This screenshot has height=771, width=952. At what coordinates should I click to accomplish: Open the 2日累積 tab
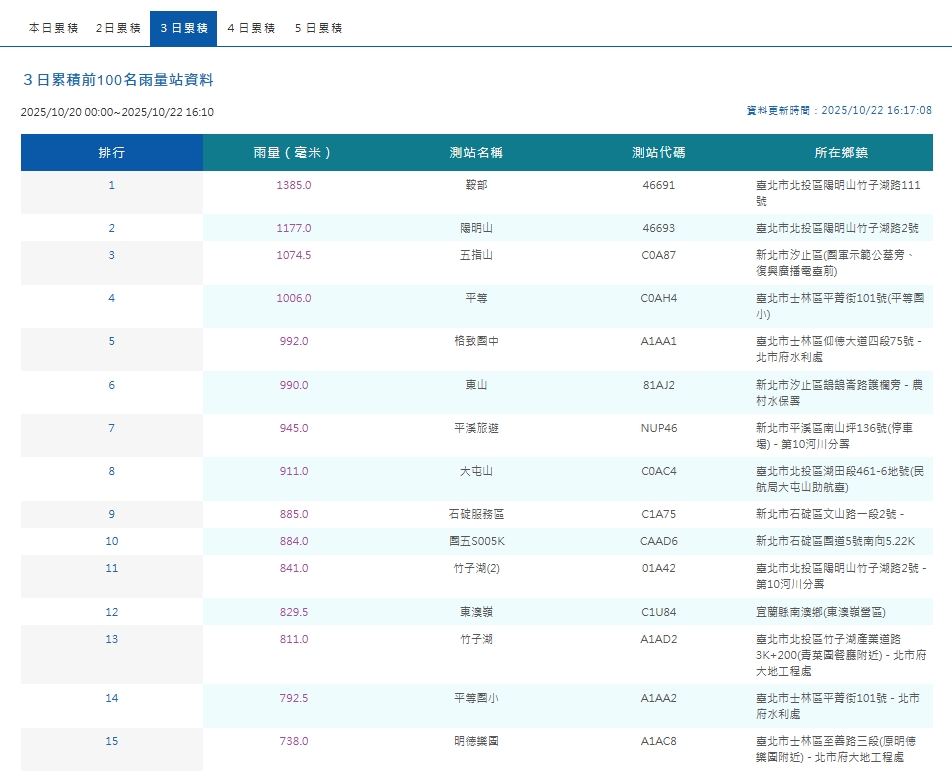pos(118,28)
